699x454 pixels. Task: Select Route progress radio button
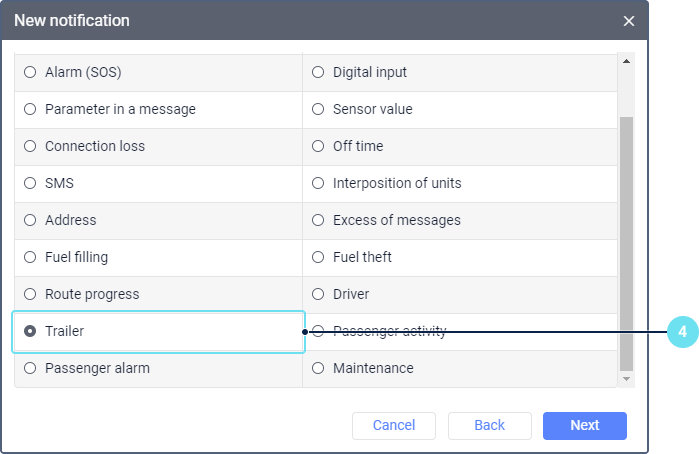[x=30, y=294]
